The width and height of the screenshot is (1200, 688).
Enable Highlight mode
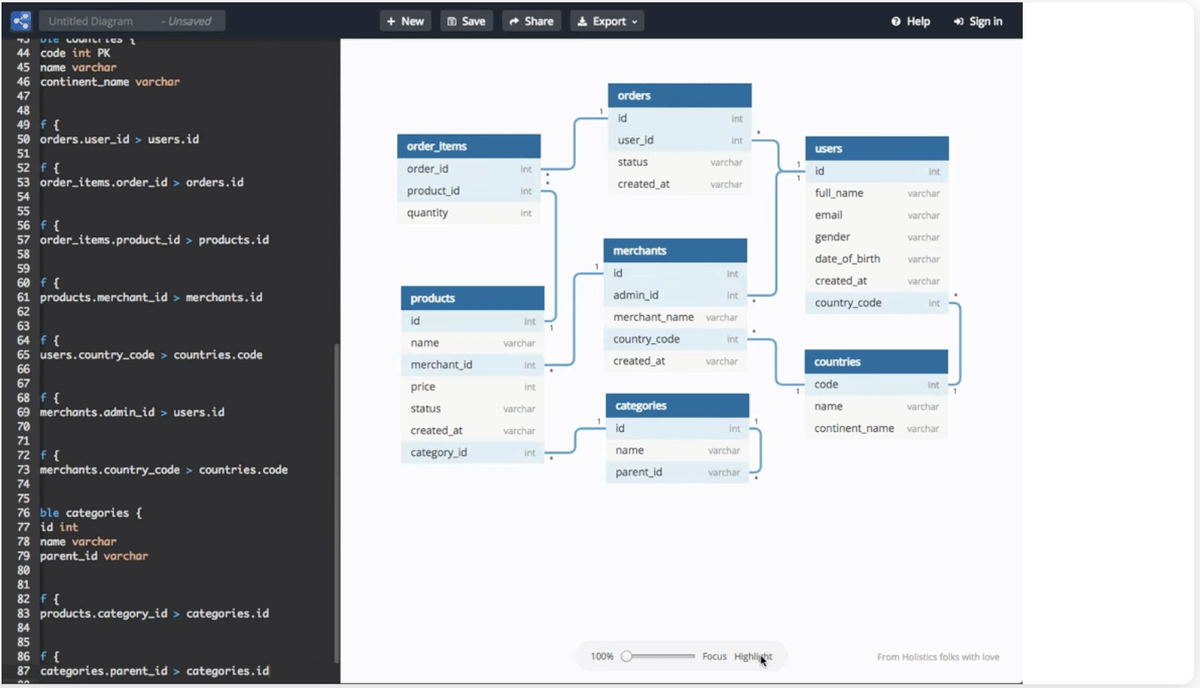pos(752,657)
